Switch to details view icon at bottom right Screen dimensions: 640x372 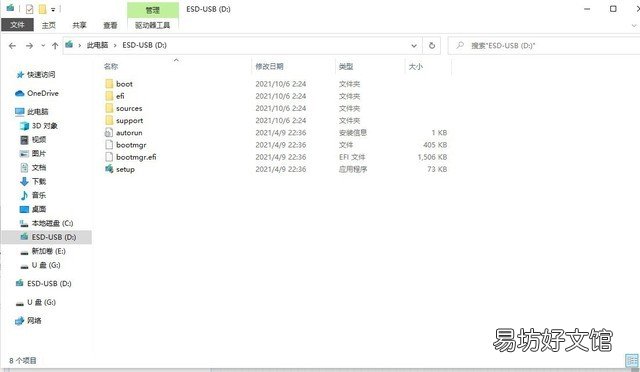632,360
